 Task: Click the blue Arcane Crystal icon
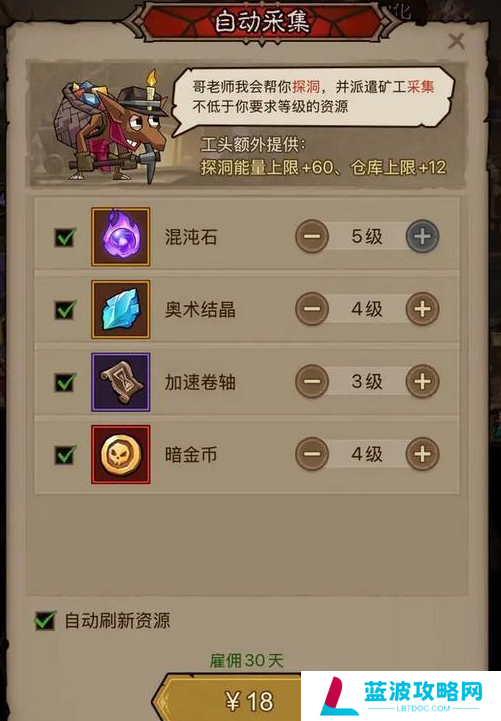[120, 309]
